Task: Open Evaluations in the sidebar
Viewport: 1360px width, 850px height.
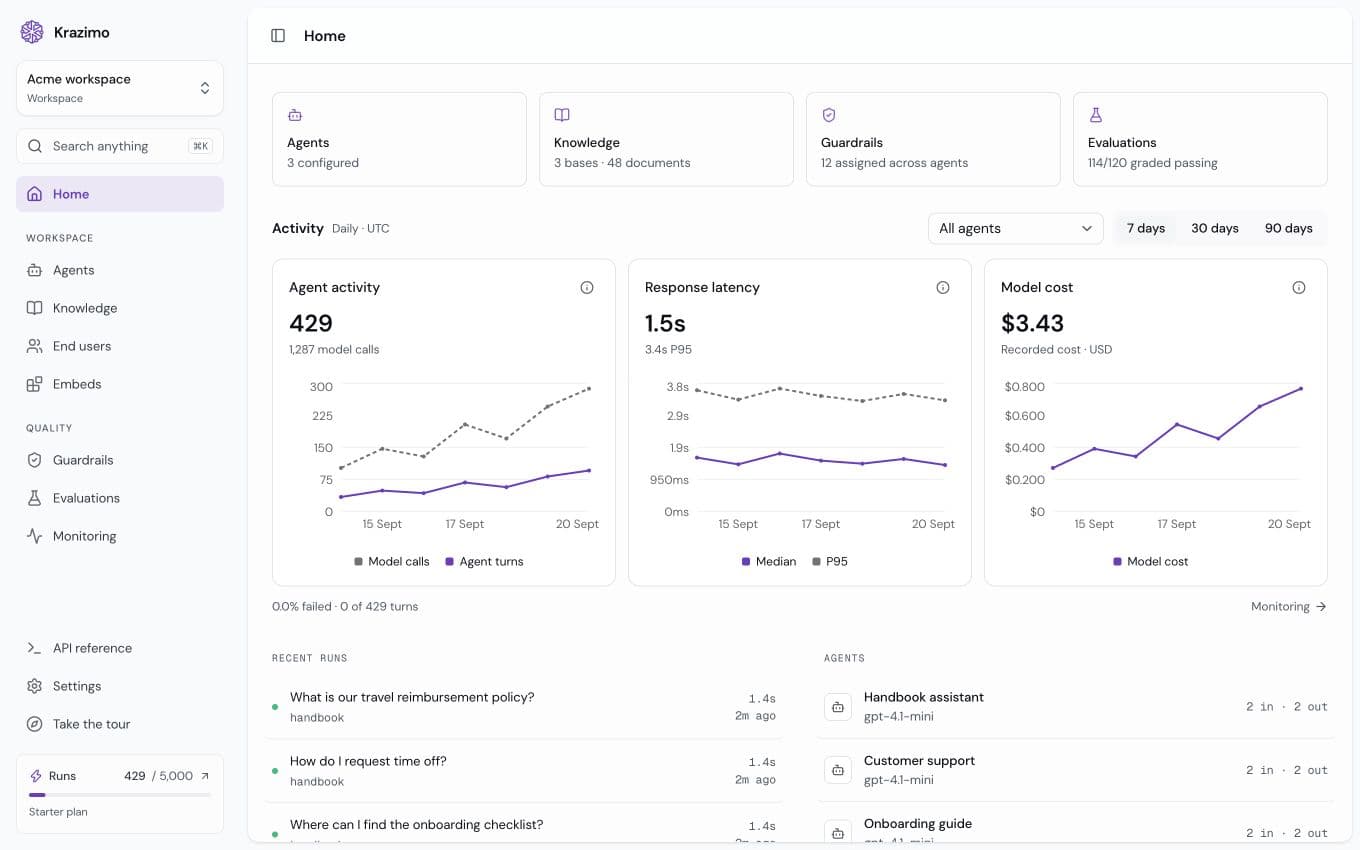Action: (120, 498)
